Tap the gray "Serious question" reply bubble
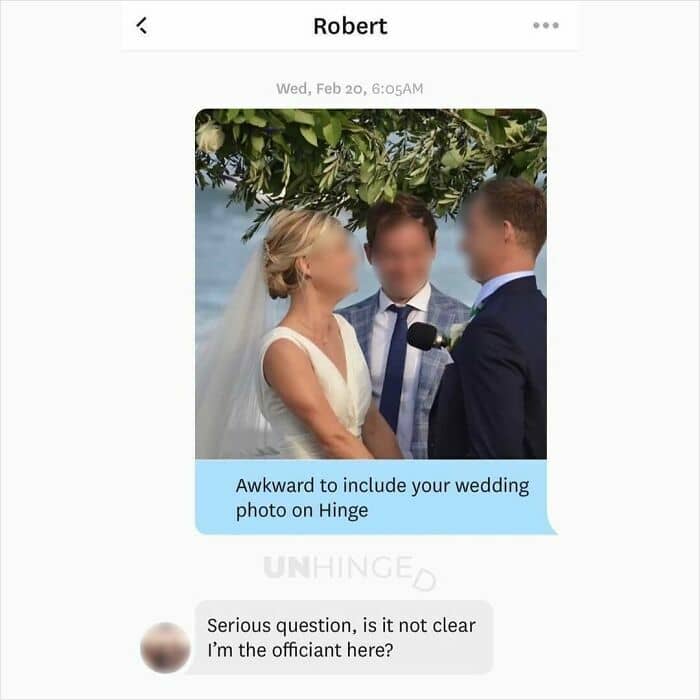700x700 pixels. (x=344, y=637)
